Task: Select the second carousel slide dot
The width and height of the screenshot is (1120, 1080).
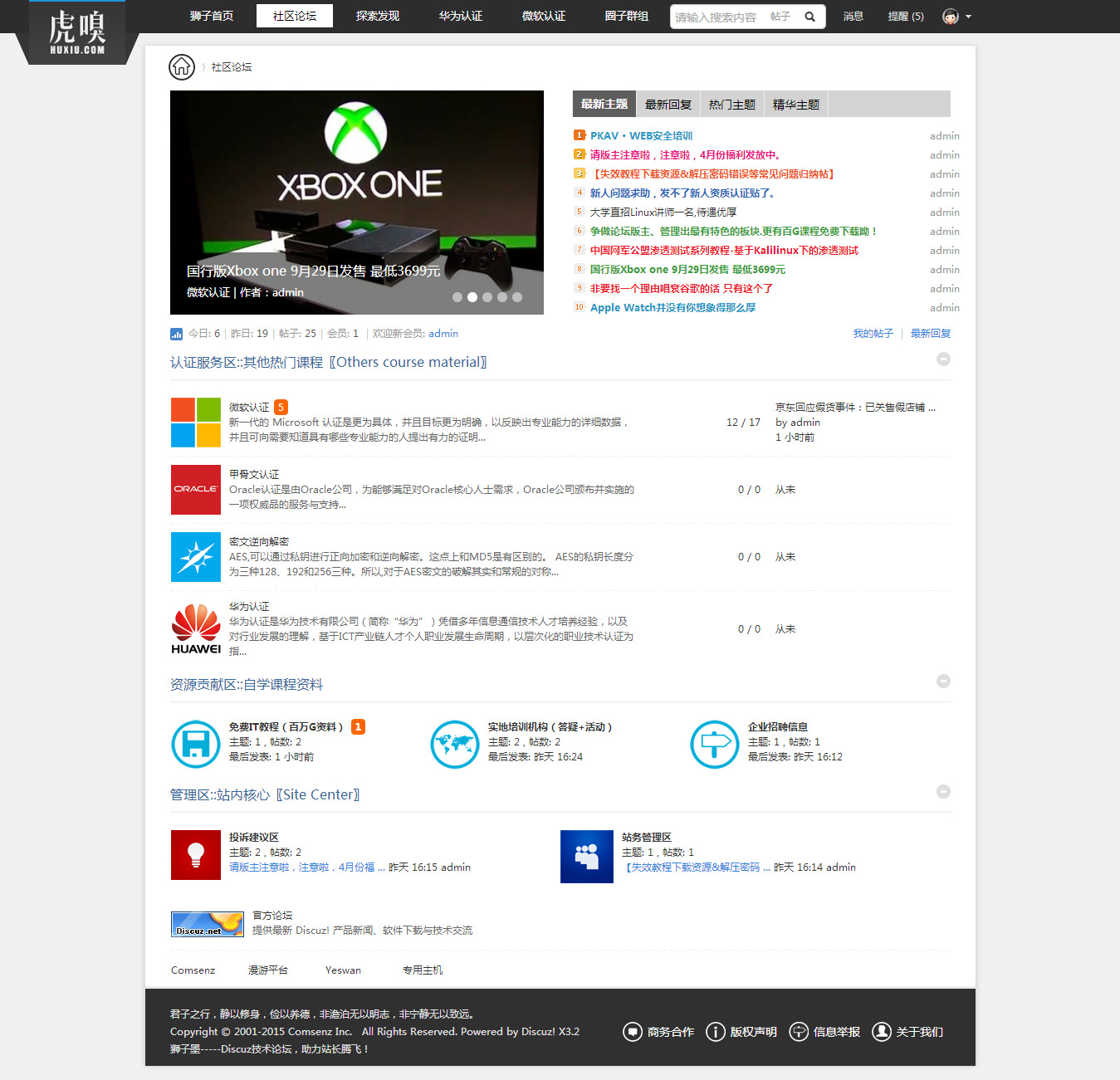Action: 472,297
